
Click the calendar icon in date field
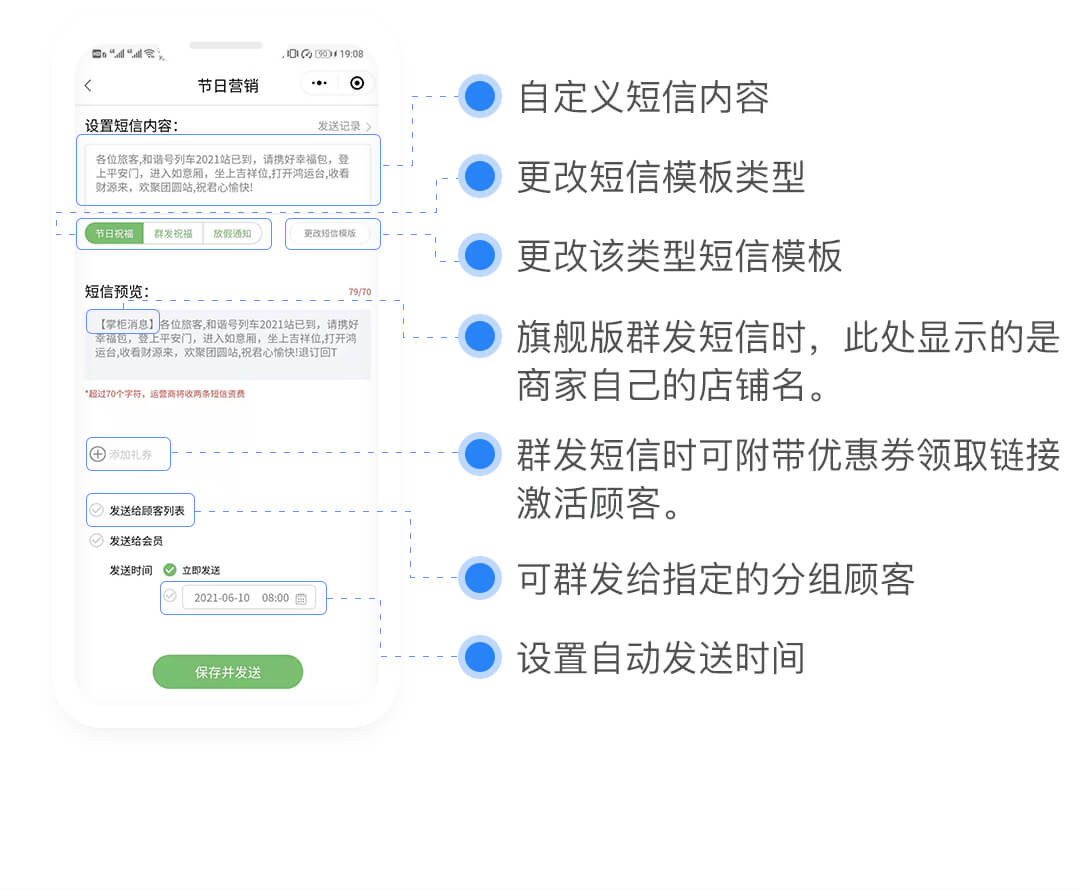(301, 598)
